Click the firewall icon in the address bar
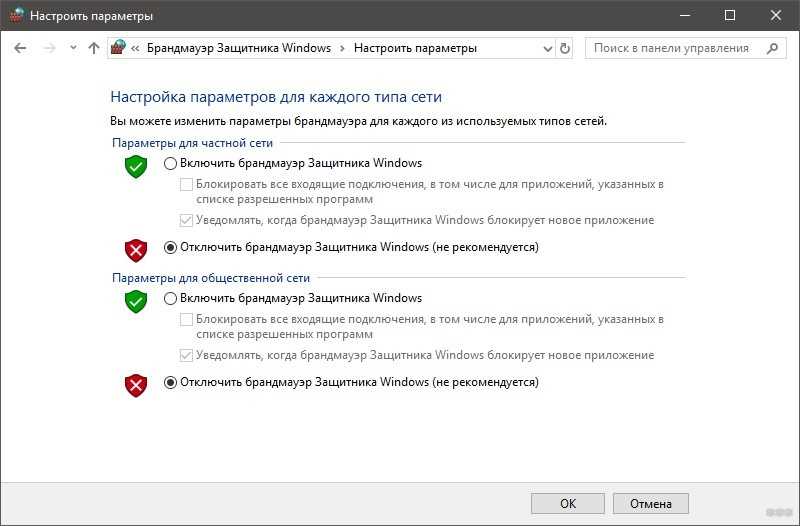The width and height of the screenshot is (800, 526). (118, 47)
